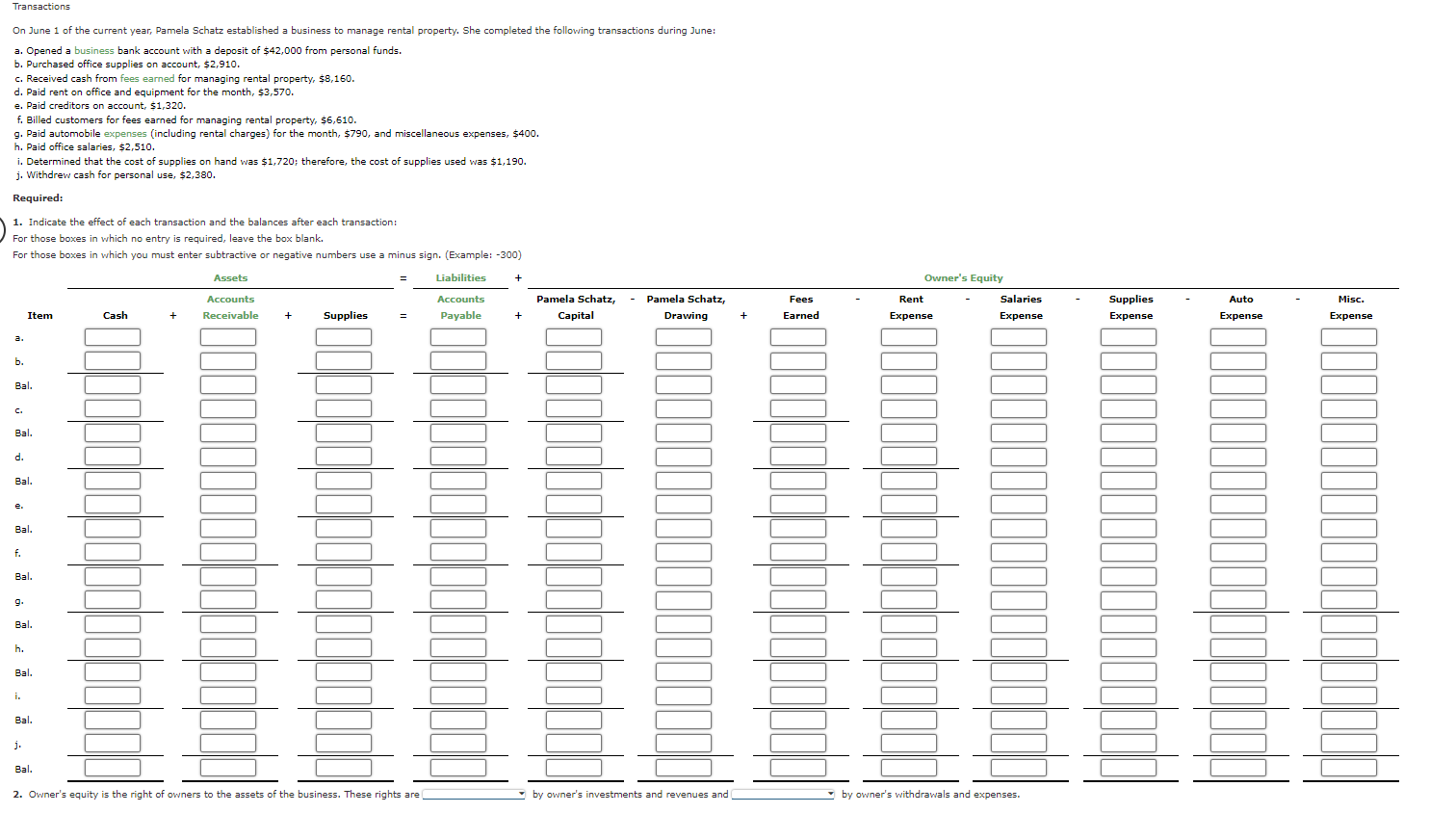Open the 'expenses' link in transaction g

pyautogui.click(x=125, y=134)
